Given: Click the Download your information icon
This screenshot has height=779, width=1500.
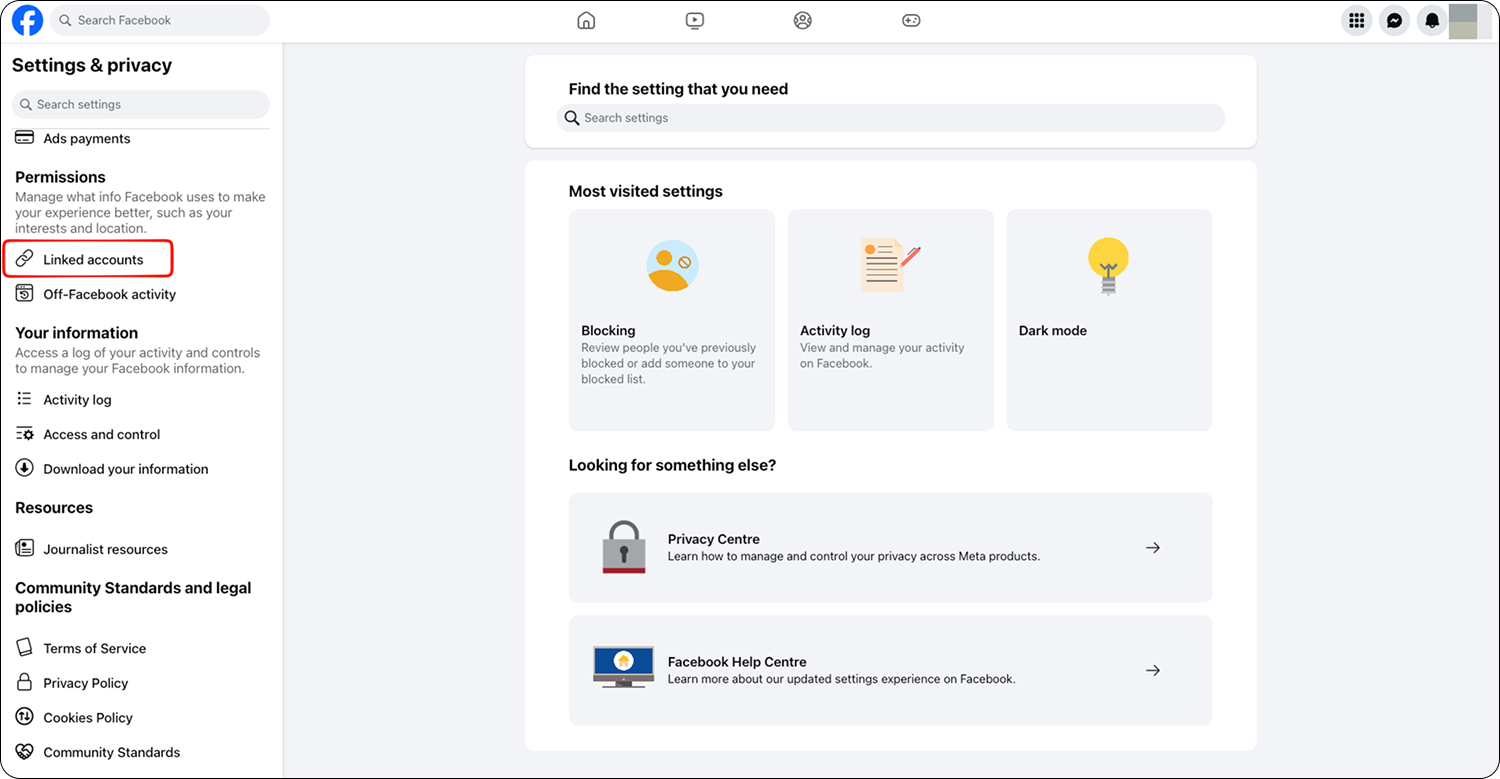Looking at the screenshot, I should pos(25,468).
